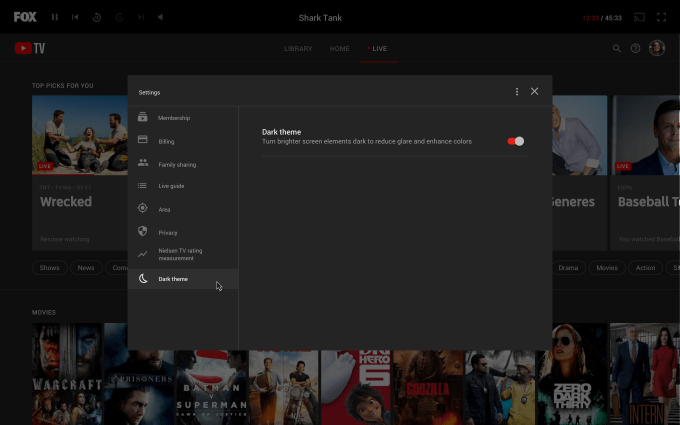The image size is (680, 425).
Task: Go to the Live guide settings
Action: pos(171,186)
